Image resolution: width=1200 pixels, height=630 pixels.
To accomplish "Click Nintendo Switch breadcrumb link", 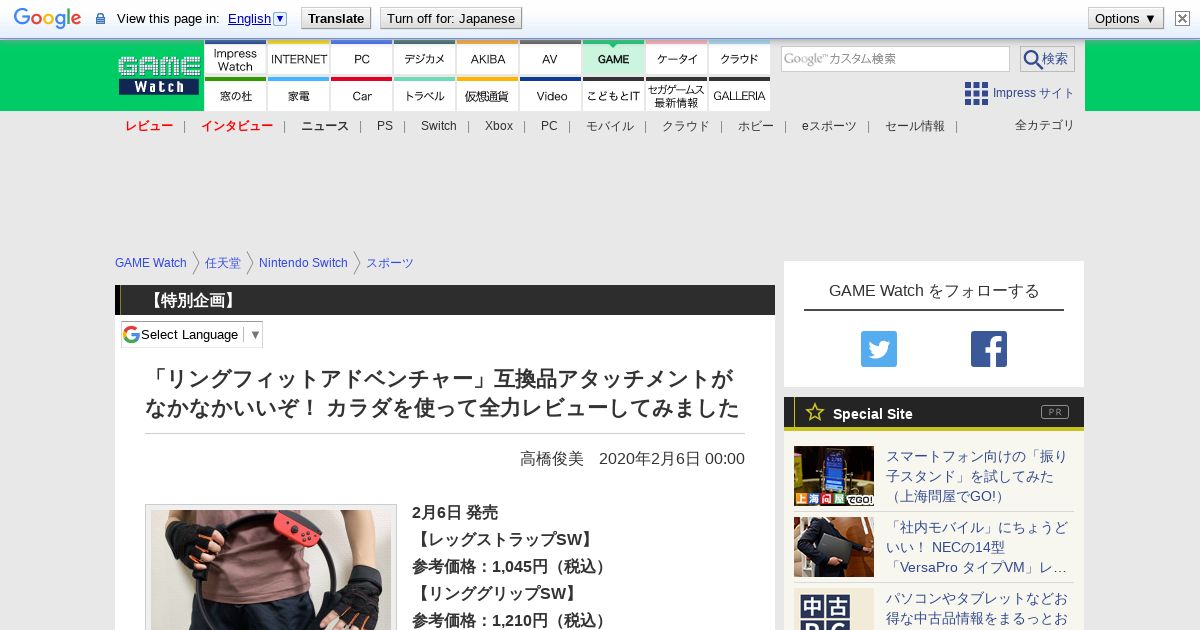I will 303,263.
